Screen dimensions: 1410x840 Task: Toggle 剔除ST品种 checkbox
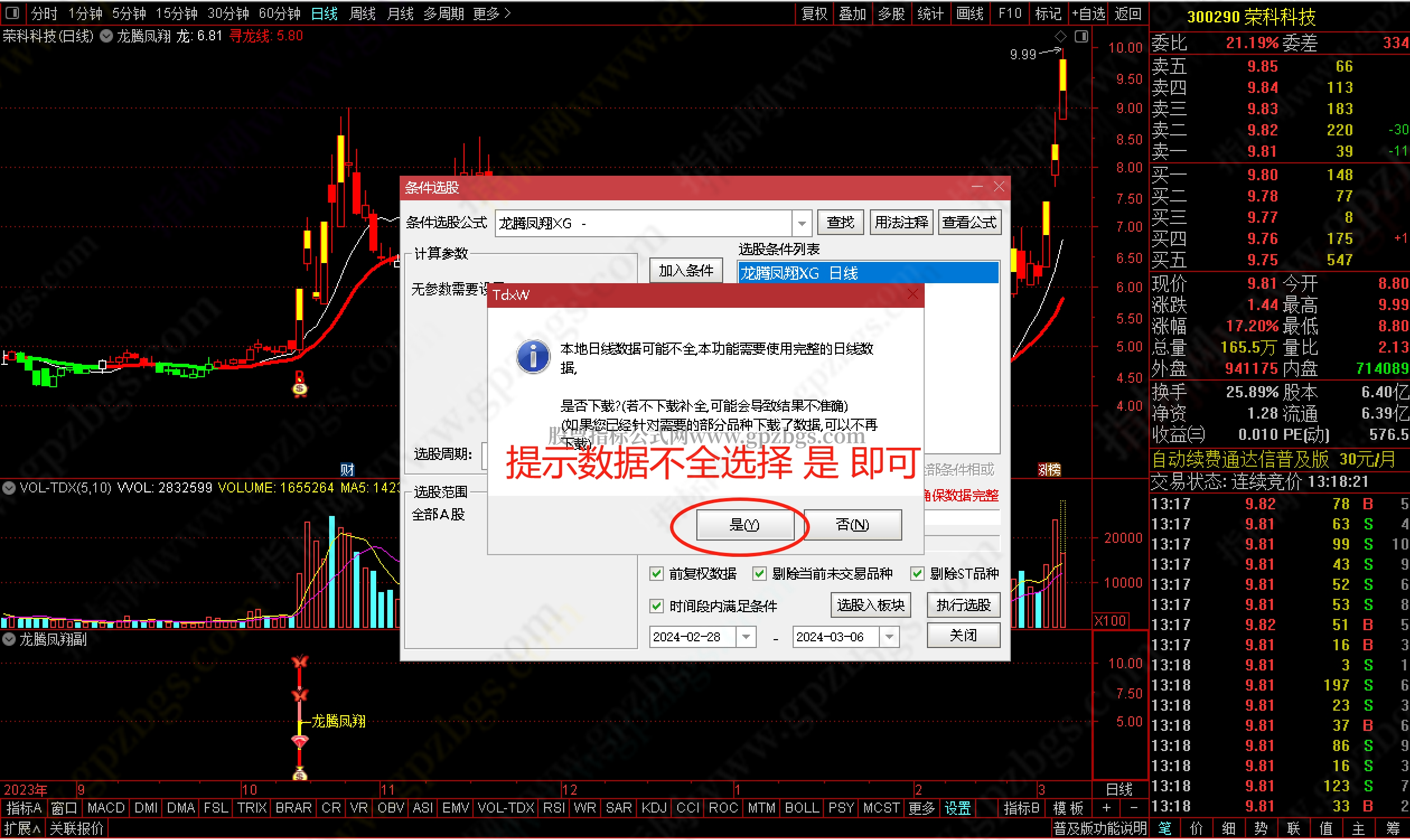pos(917,574)
